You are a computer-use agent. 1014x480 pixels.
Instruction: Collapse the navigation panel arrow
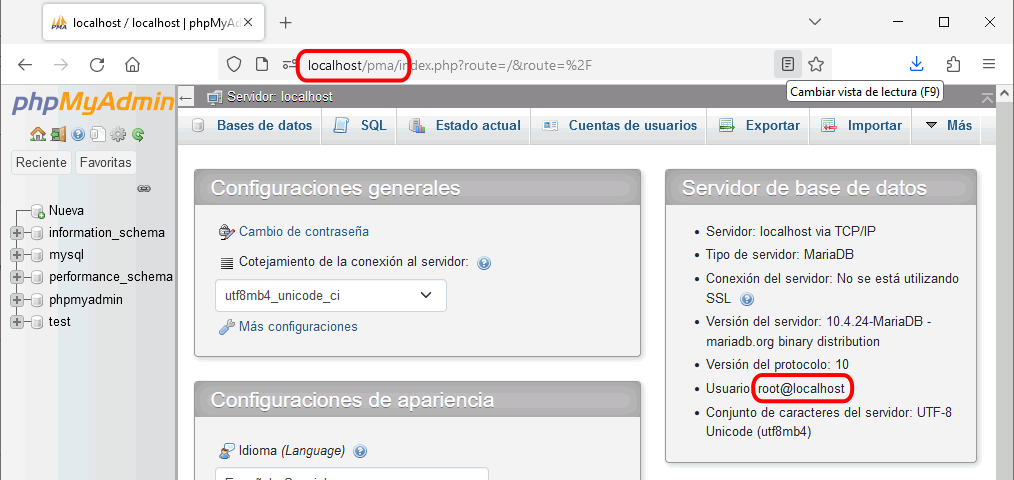coord(186,97)
